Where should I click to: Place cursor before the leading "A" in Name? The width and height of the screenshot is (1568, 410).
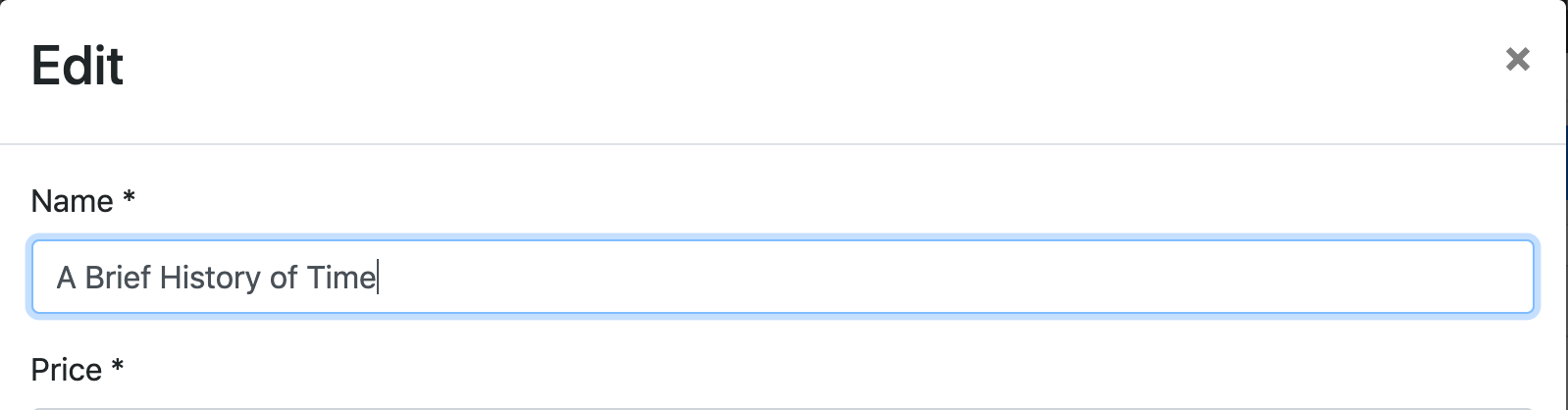(57, 278)
